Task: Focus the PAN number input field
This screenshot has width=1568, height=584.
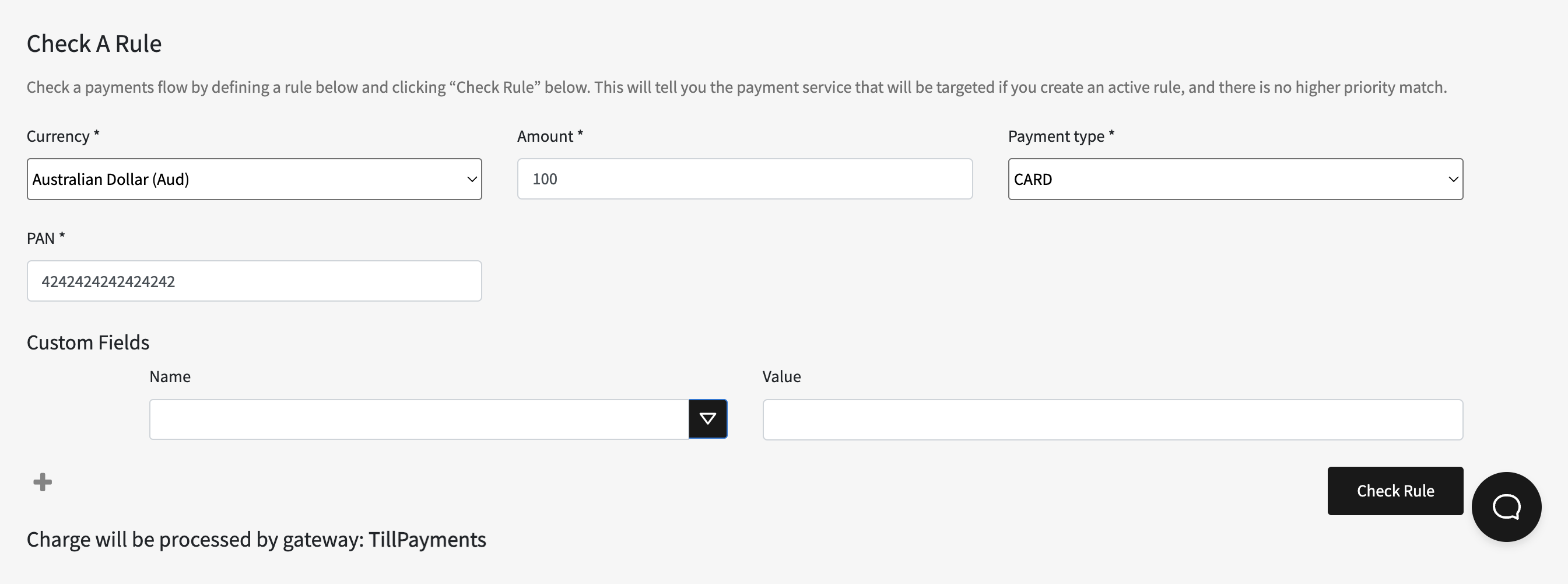Action: [254, 281]
